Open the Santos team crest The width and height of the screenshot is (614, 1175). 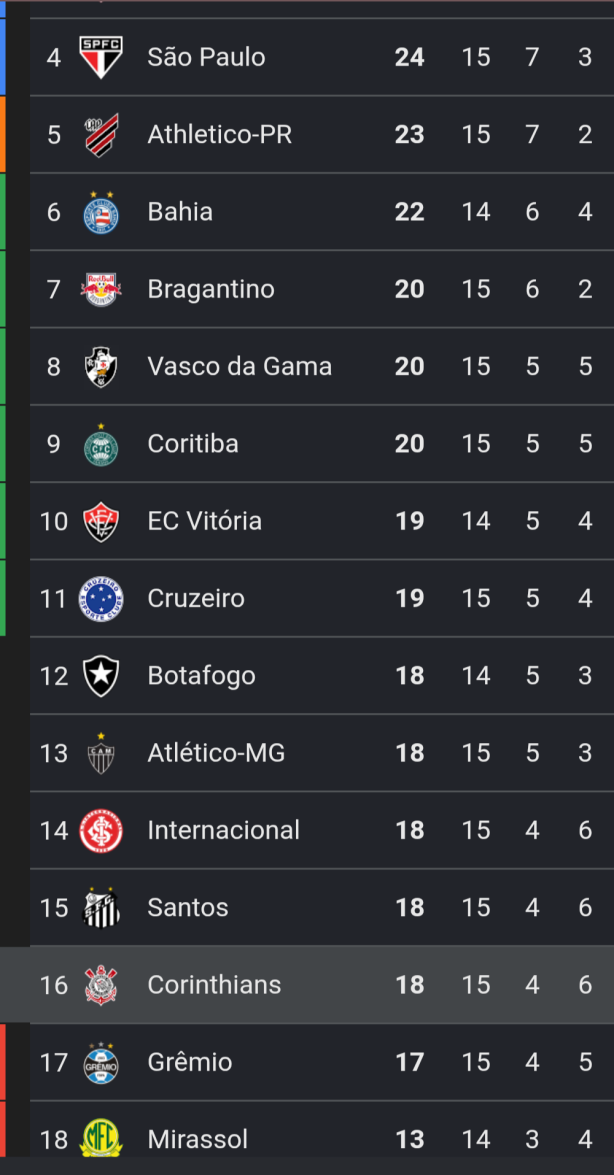pos(101,907)
